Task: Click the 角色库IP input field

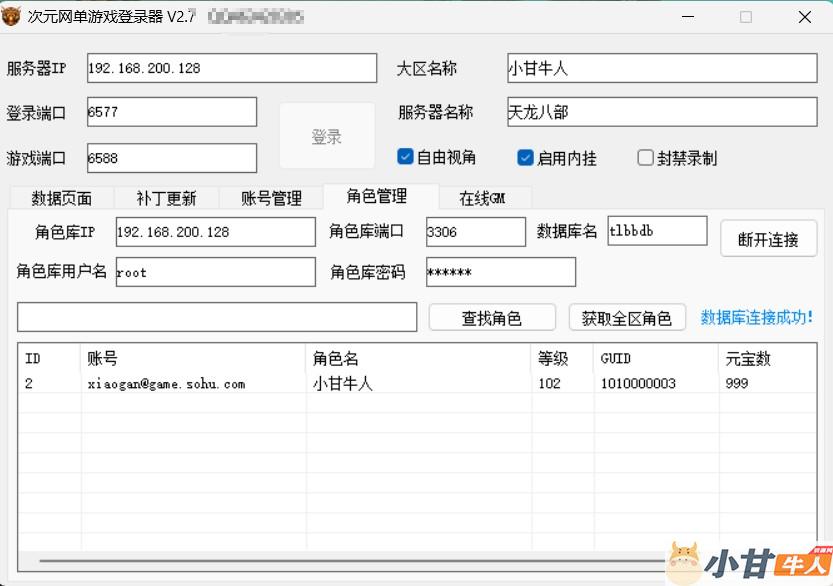Action: pos(216,232)
